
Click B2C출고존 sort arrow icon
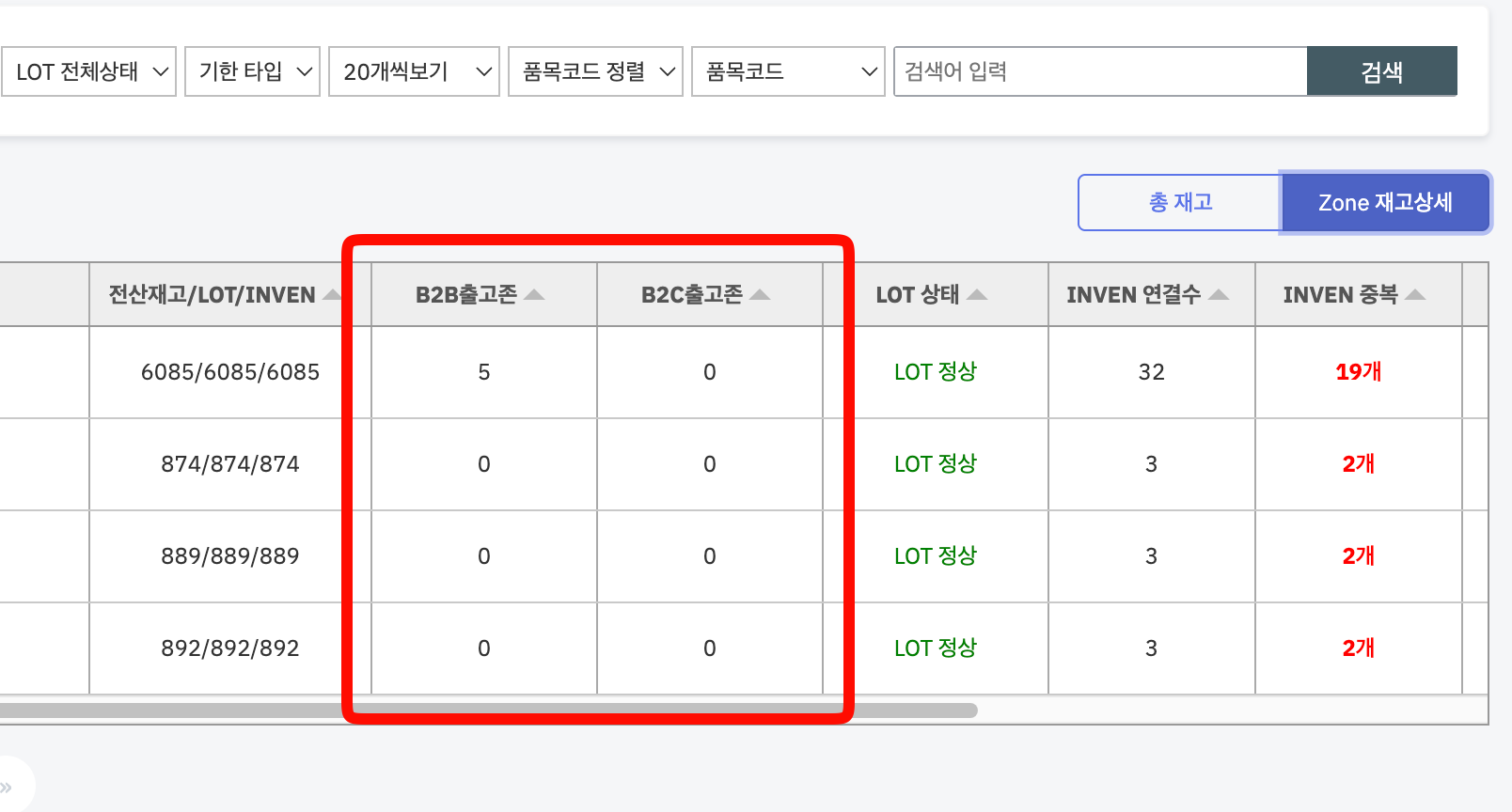760,295
